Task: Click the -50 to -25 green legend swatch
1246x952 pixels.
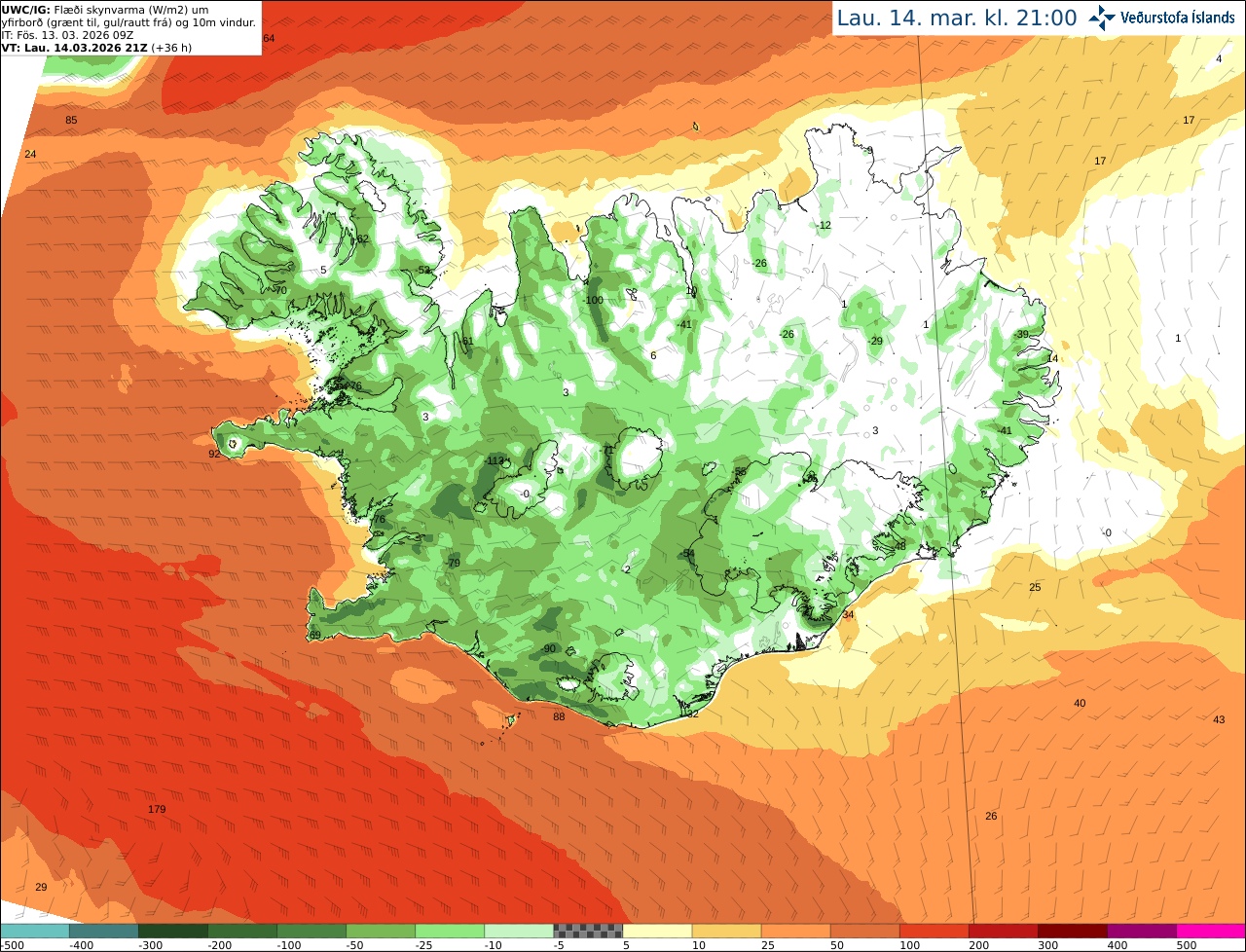Action: [381, 931]
